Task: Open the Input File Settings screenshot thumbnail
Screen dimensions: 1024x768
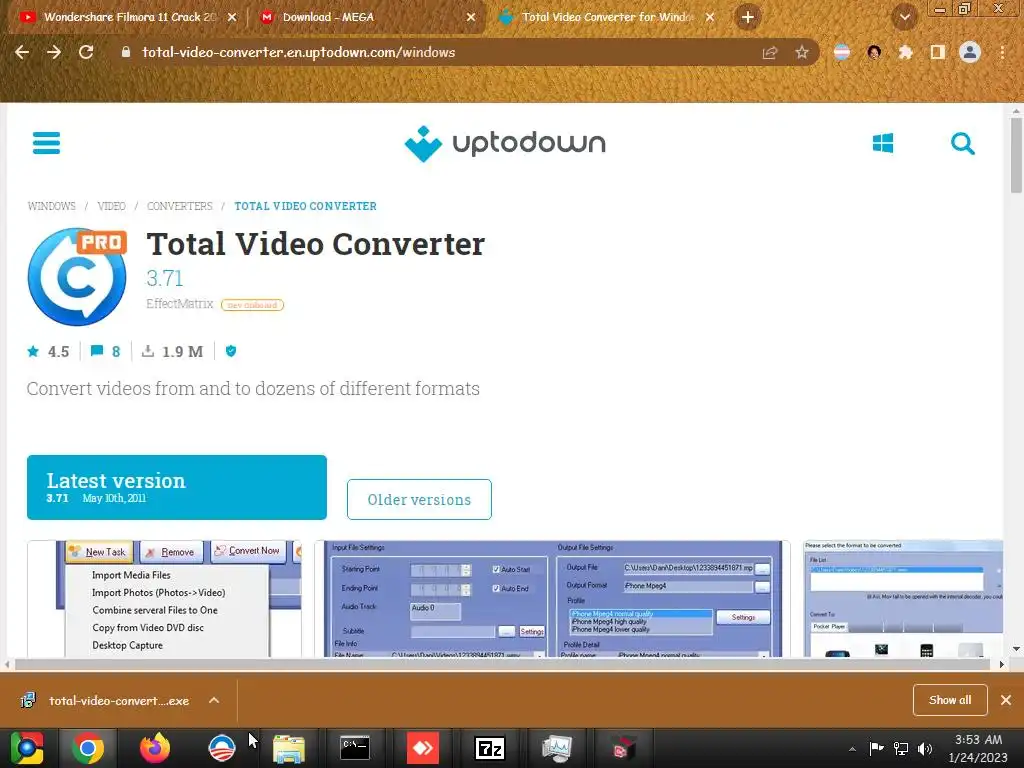Action: 552,598
